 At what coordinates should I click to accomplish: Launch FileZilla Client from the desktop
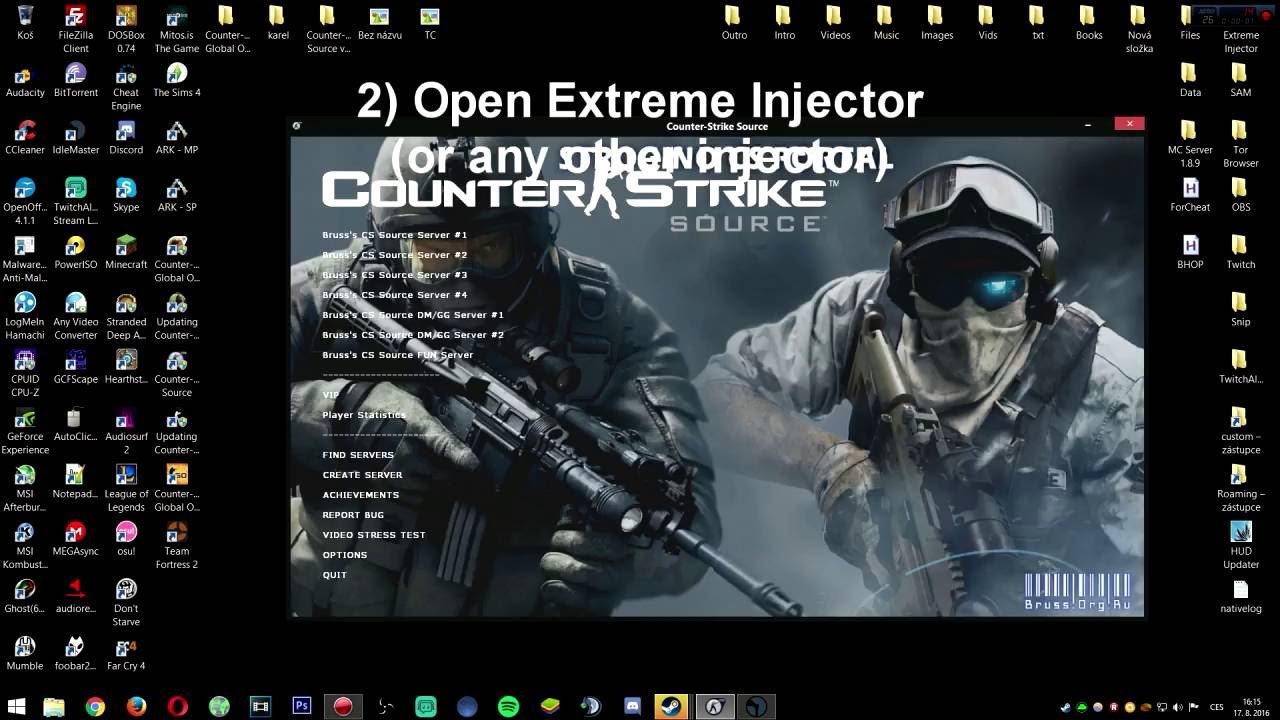(x=75, y=28)
